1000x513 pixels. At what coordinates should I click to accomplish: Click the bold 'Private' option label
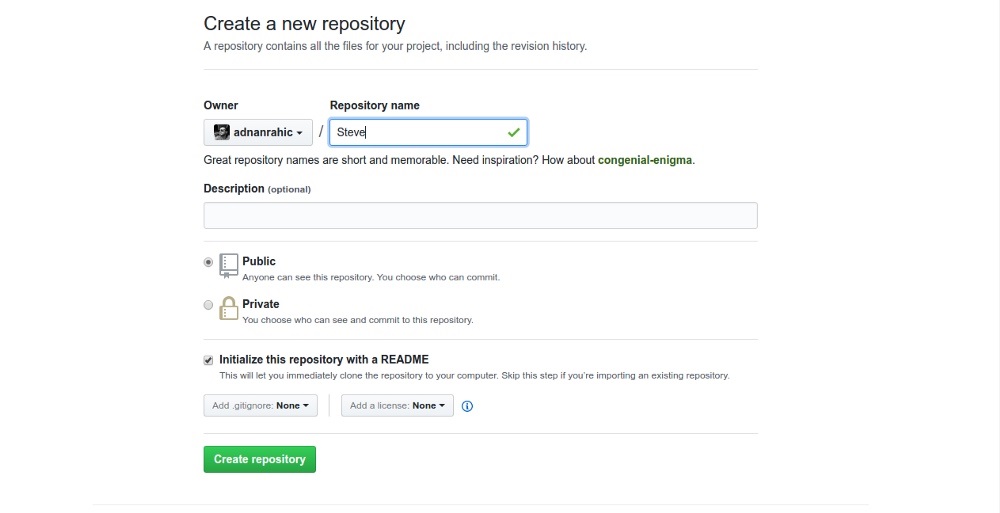(261, 304)
